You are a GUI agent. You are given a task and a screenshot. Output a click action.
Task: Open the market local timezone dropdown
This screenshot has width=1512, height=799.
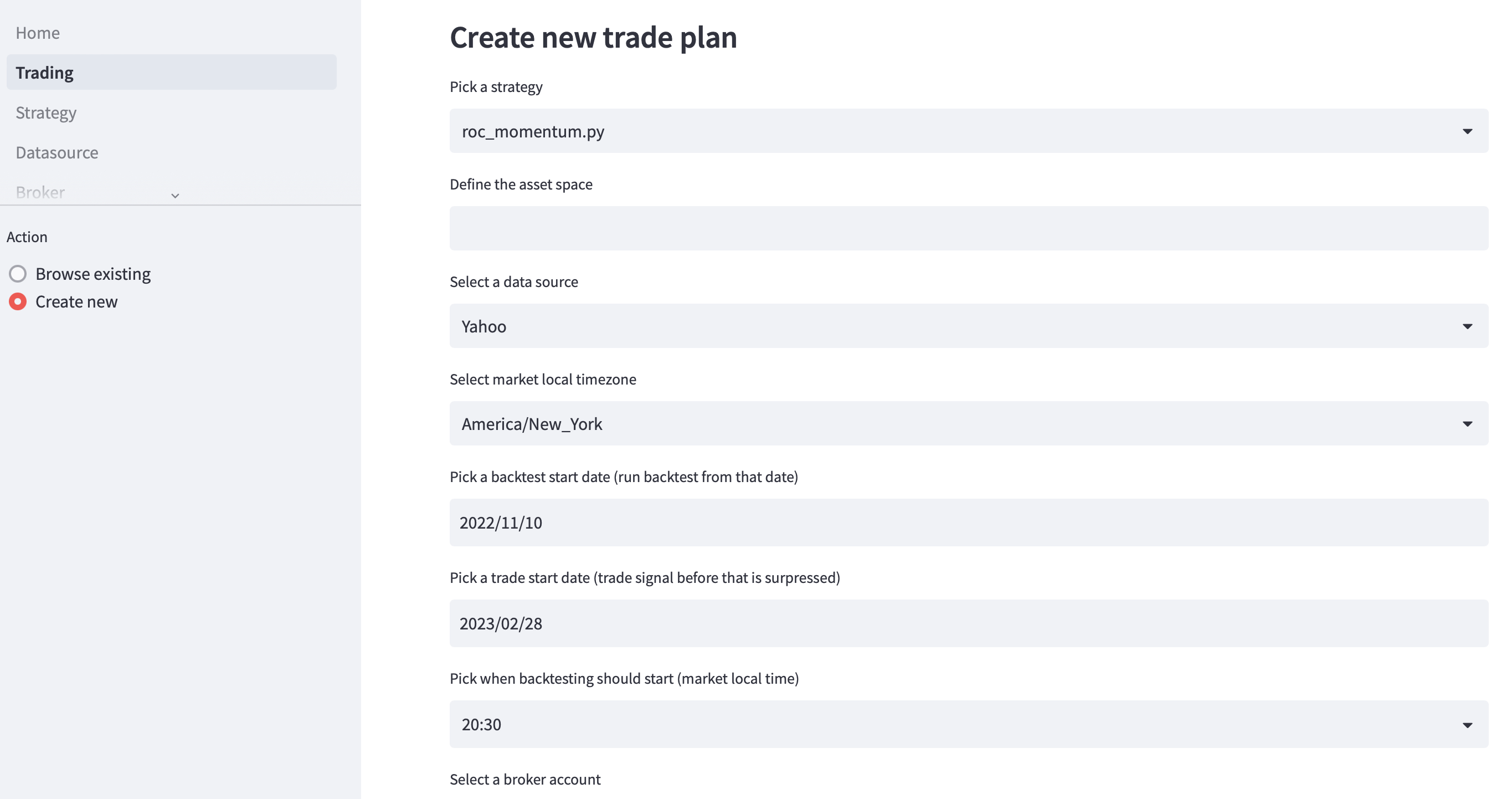pos(969,423)
